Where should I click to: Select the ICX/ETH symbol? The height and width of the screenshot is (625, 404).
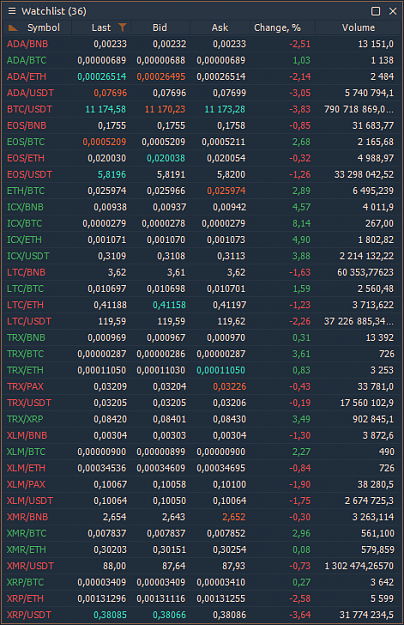click(x=24, y=240)
